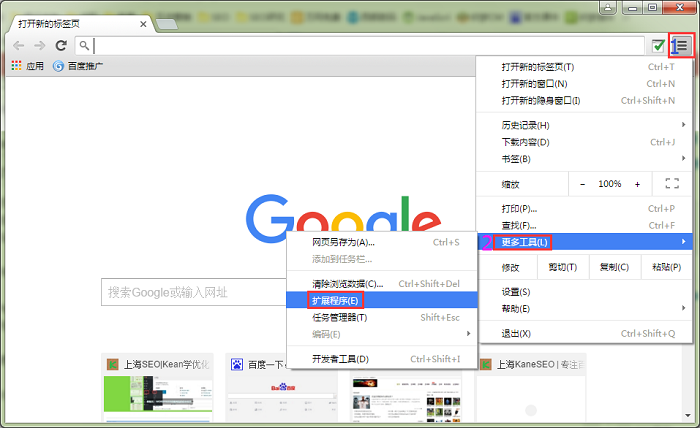Viewport: 700px width, 428px height.
Task: Click the green checkmark extension icon
Action: click(658, 46)
